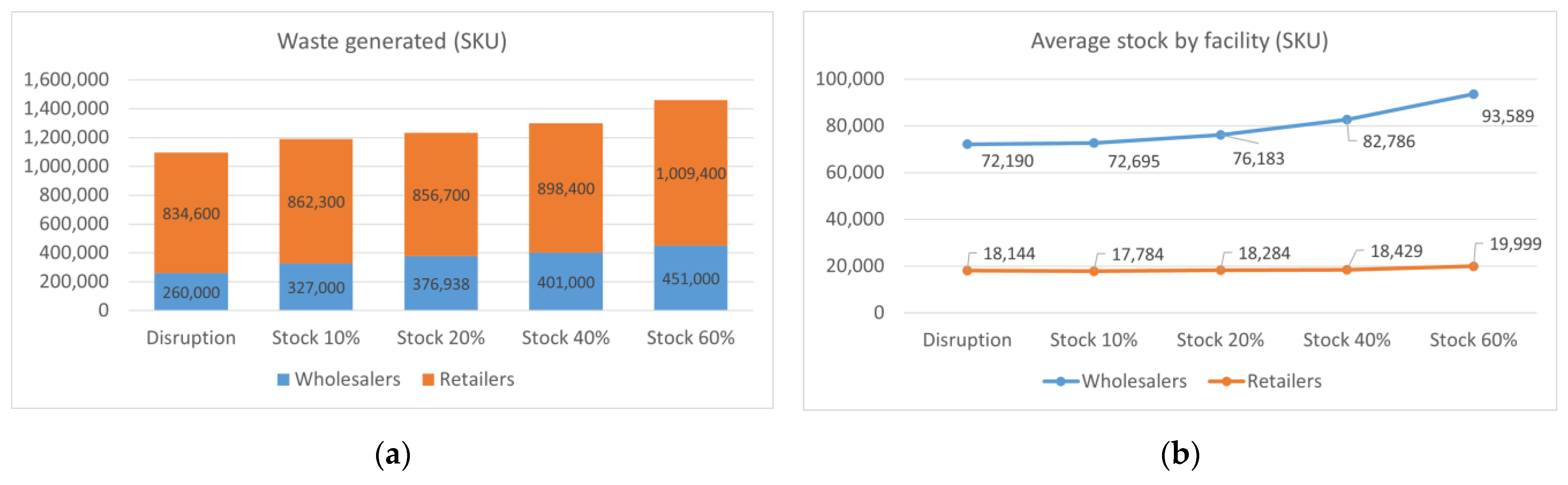Image resolution: width=1568 pixels, height=485 pixels.
Task: Click the Wholesalers data point labeled 72,190
Action: (x=967, y=145)
